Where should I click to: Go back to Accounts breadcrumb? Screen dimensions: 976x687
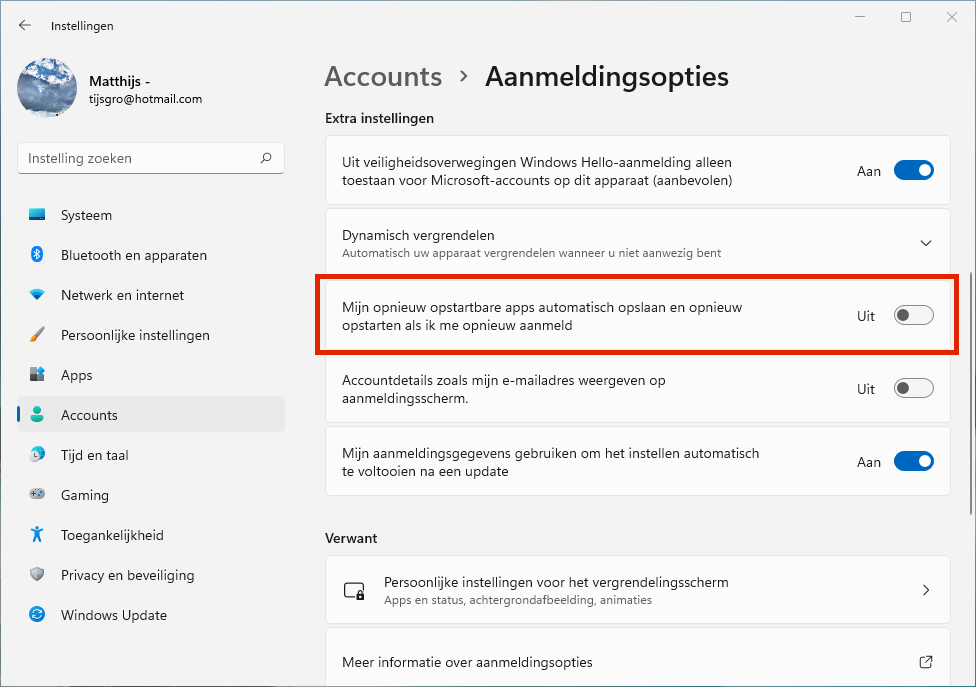click(x=383, y=77)
